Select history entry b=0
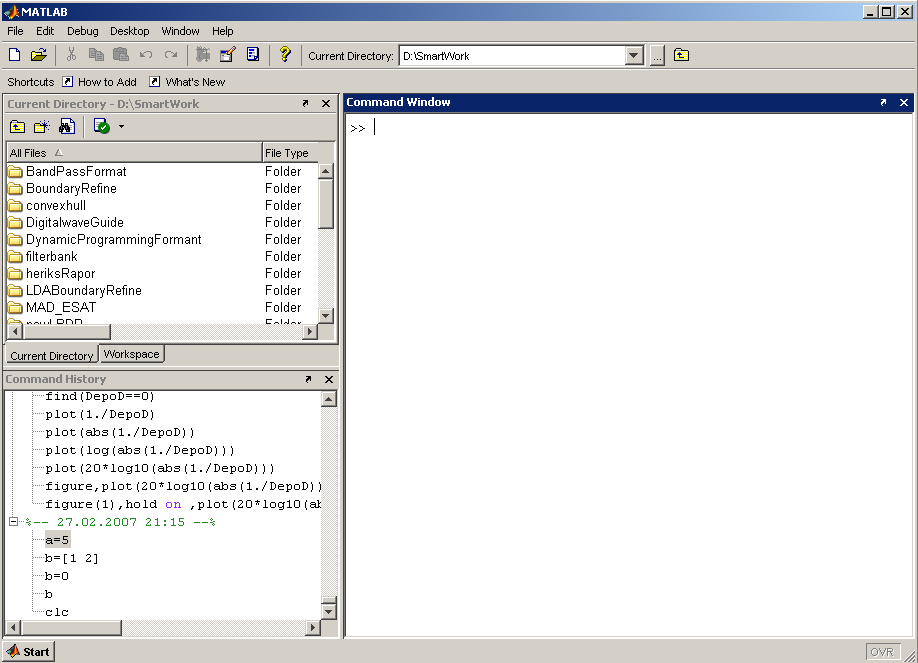 (x=57, y=576)
